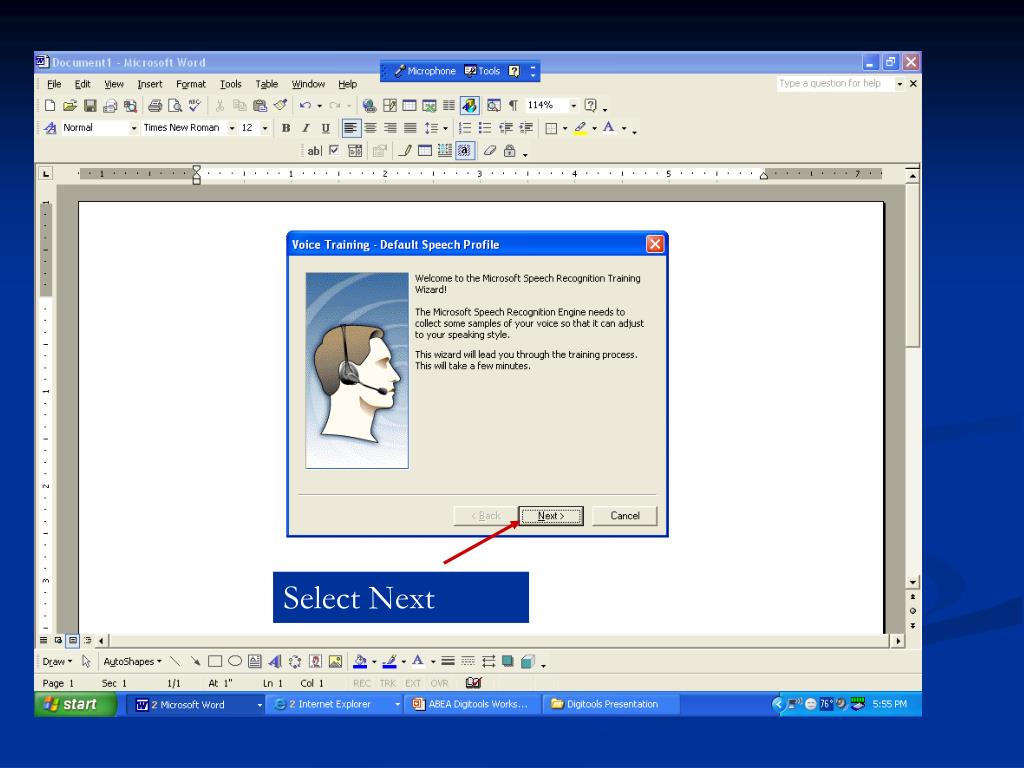The height and width of the screenshot is (768, 1024).
Task: Toggle Bold formatting
Action: click(286, 128)
